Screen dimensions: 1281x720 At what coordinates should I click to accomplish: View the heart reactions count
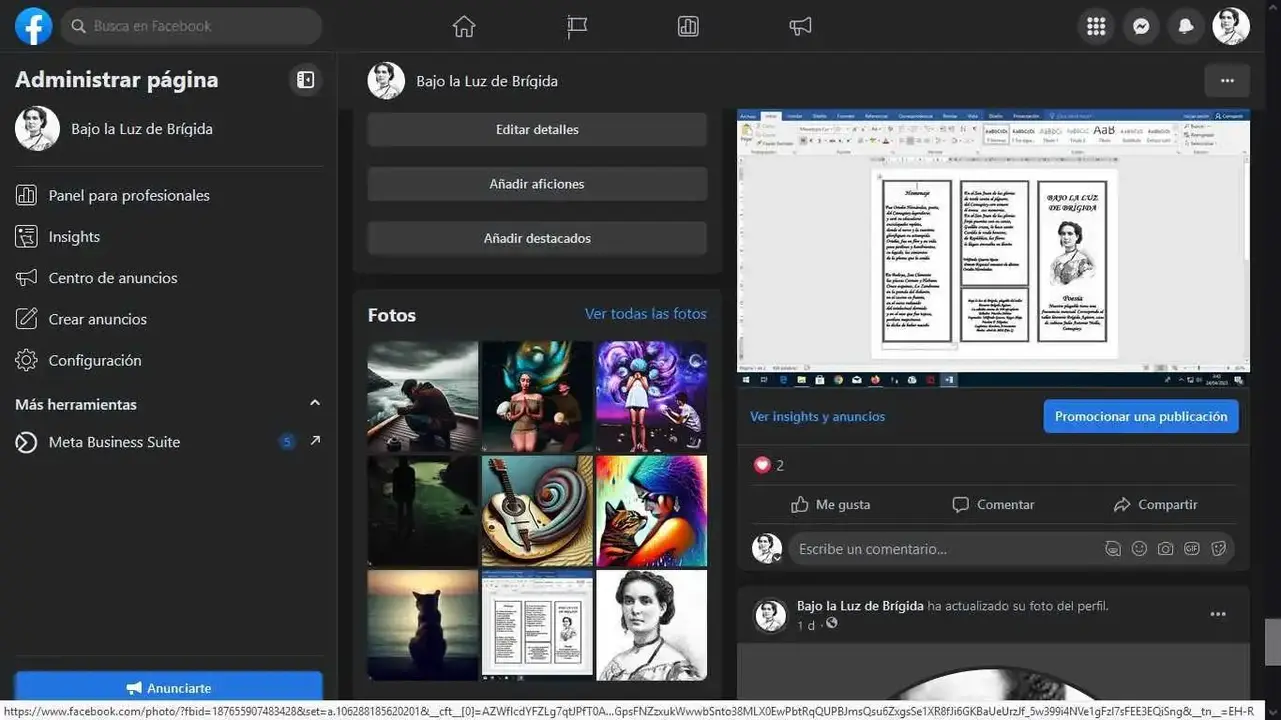click(x=768, y=465)
